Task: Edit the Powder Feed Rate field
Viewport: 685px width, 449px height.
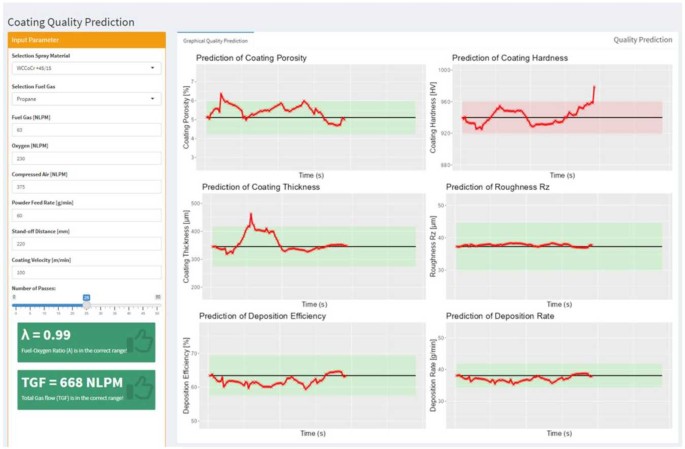Action: tap(85, 214)
